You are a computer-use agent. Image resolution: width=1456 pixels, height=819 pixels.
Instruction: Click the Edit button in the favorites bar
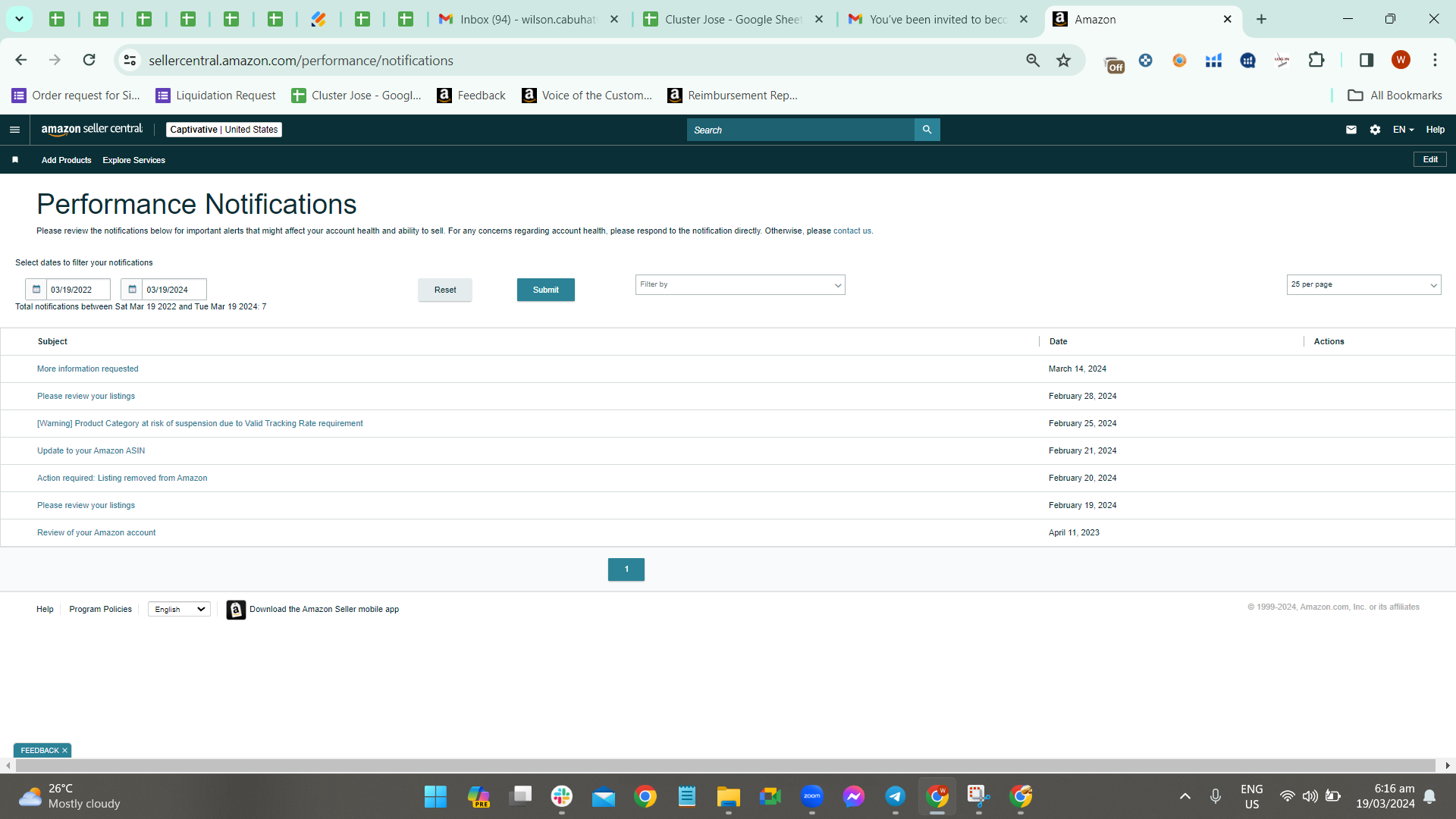(x=1430, y=159)
